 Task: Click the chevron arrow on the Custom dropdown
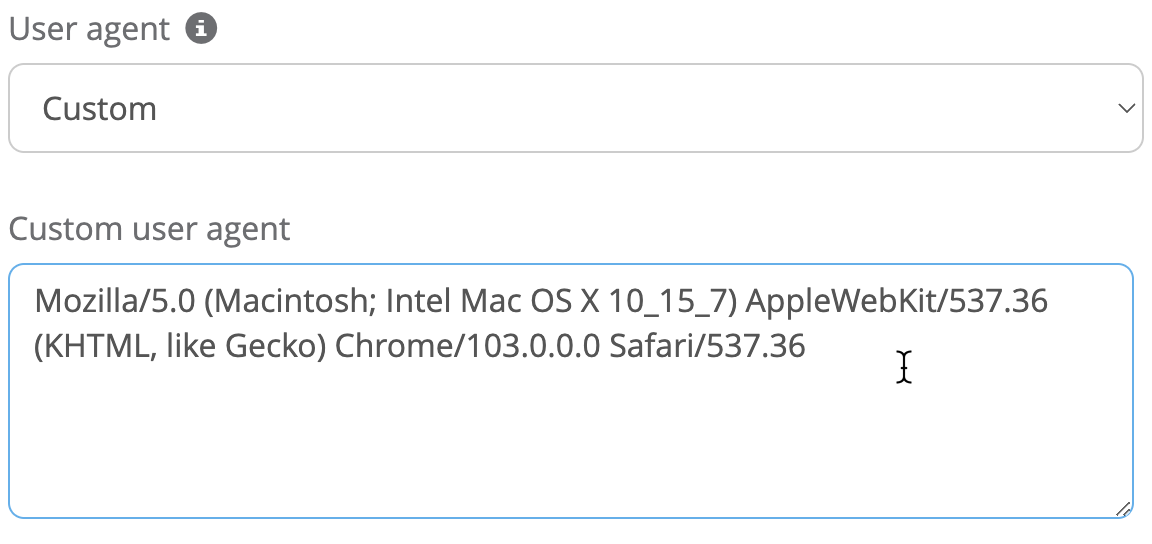click(x=1126, y=108)
